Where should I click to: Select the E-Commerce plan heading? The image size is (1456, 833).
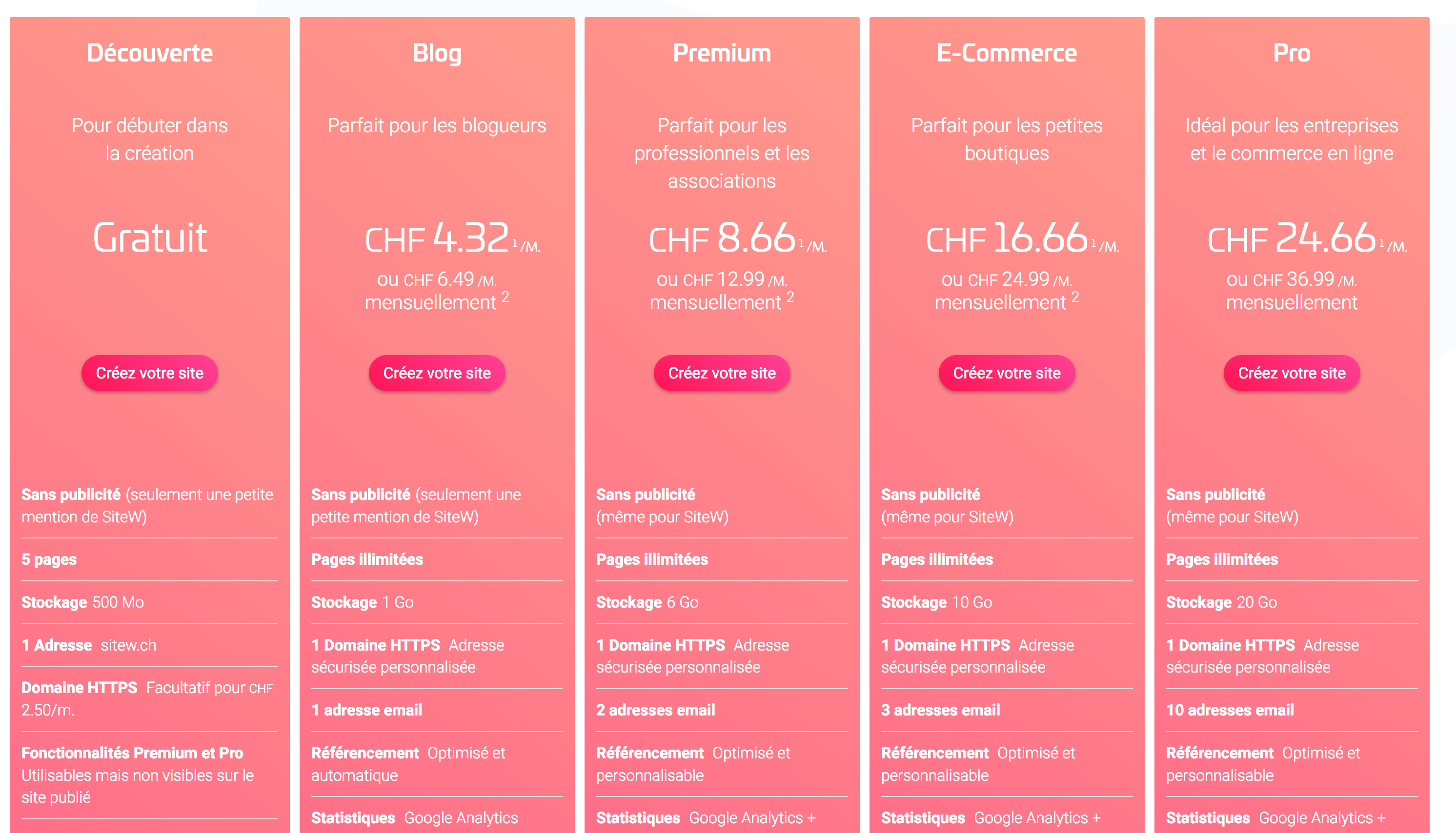coord(1007,53)
